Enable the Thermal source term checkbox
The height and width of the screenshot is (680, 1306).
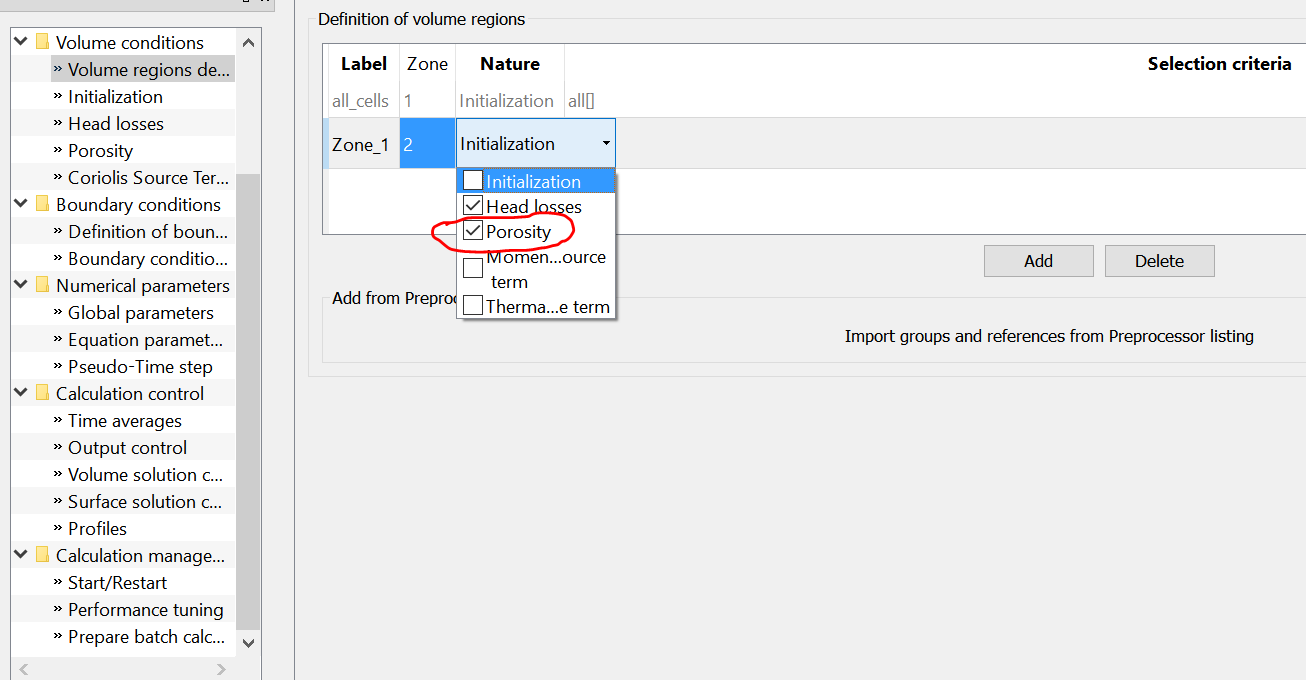(x=474, y=306)
